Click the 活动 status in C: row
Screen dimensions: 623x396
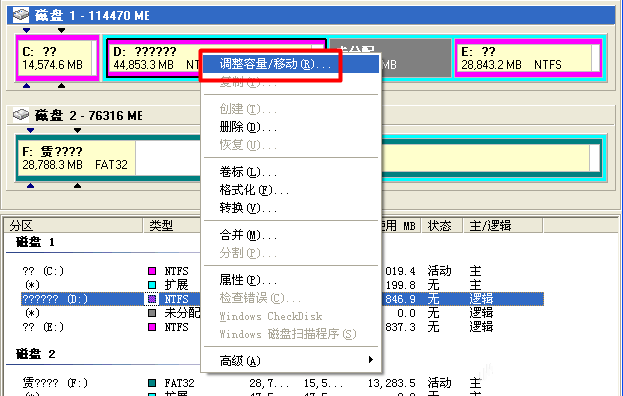click(x=439, y=271)
